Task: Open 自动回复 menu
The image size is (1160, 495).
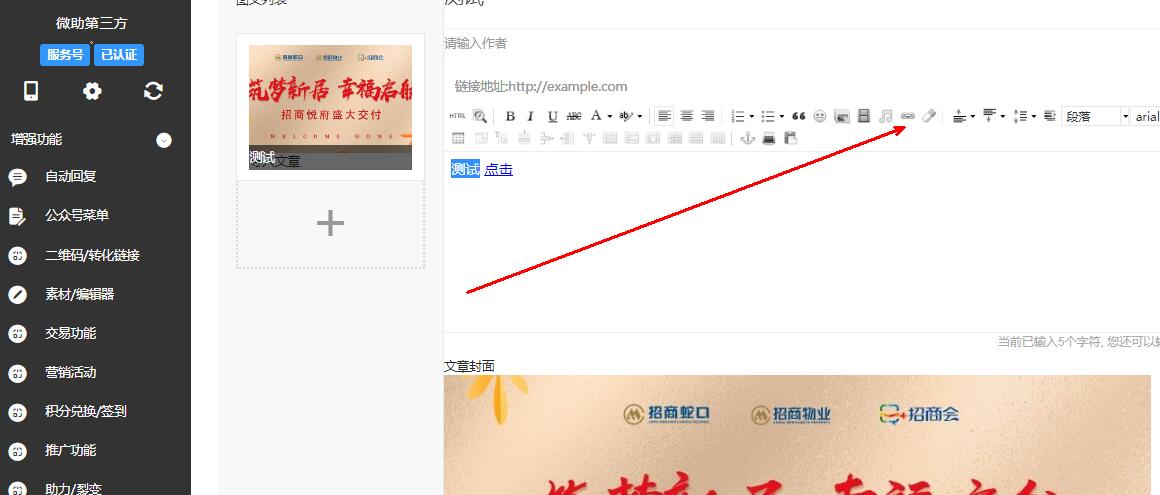Action: pyautogui.click(x=71, y=177)
